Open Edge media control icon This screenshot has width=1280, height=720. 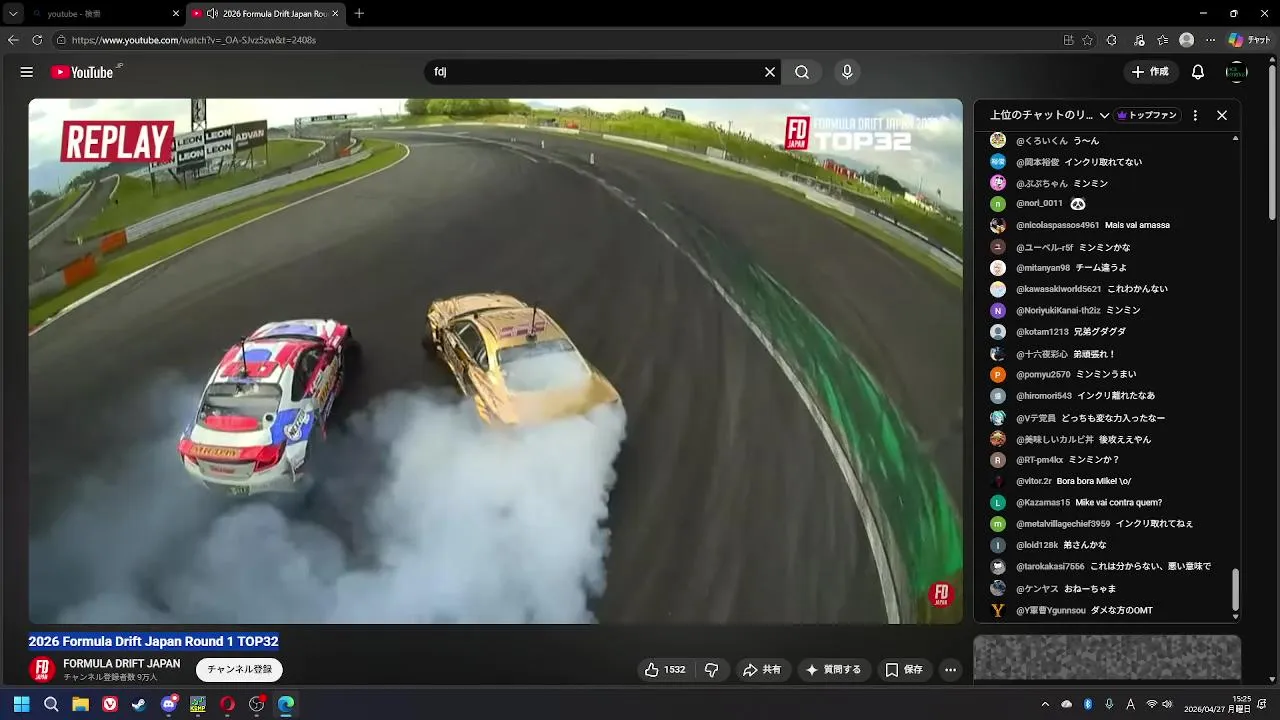pos(1139,40)
